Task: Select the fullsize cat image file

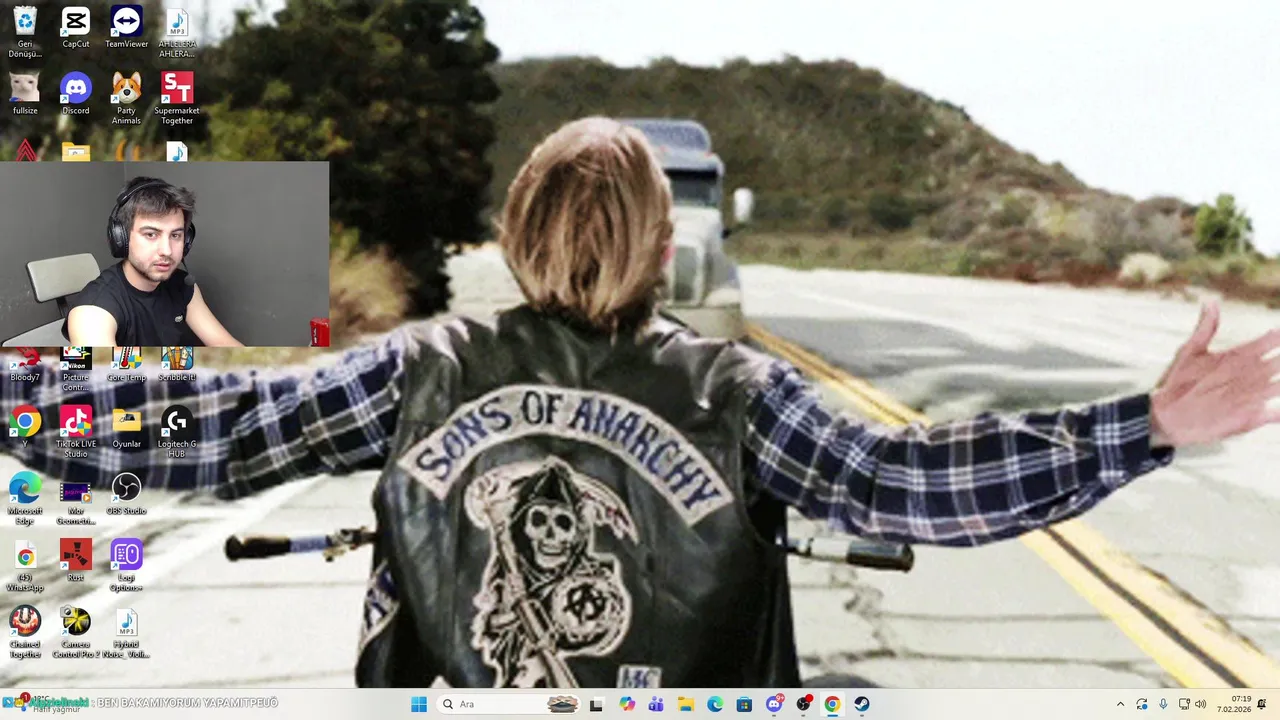Action: tap(25, 94)
